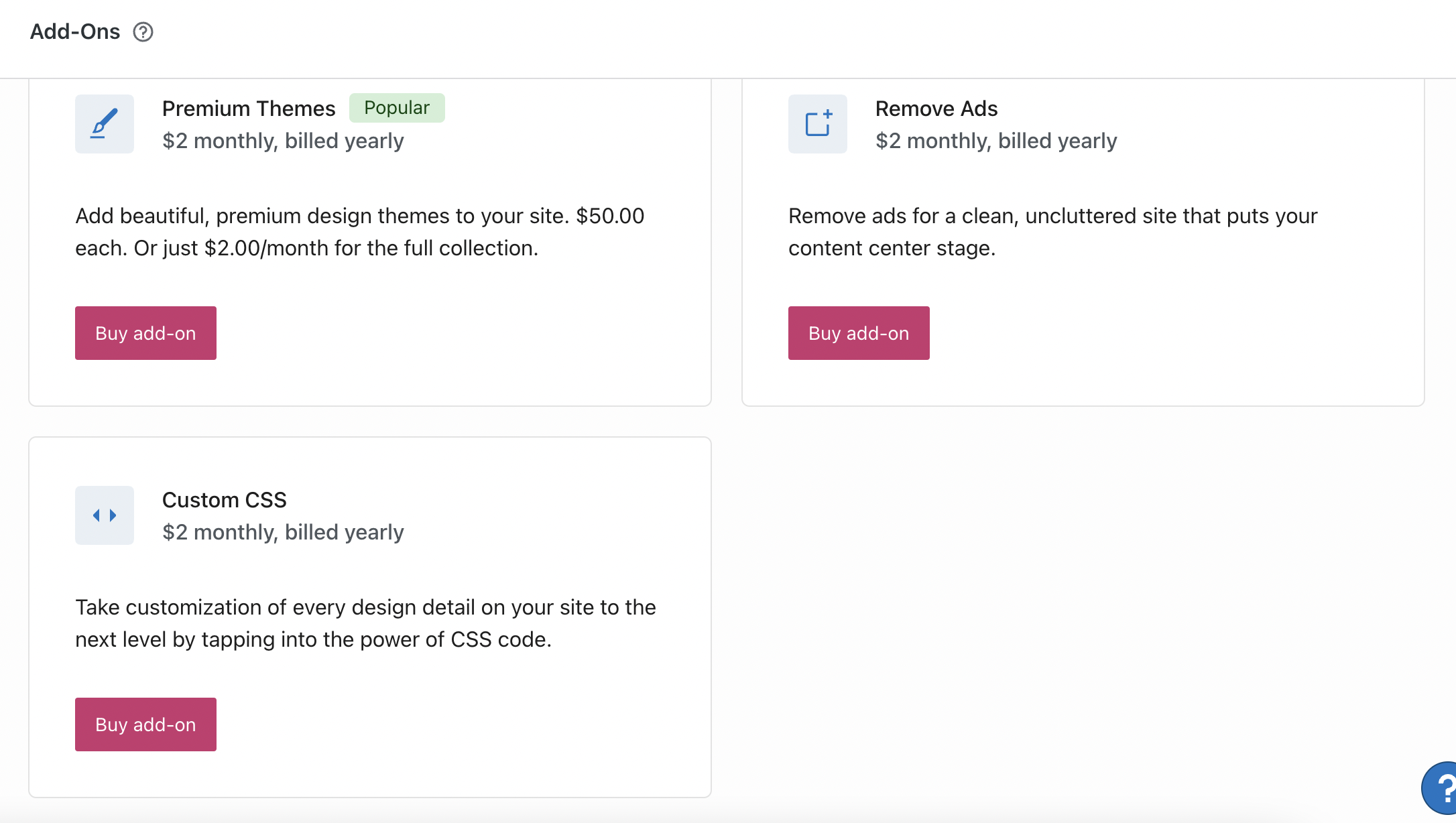Click the Remove Ads square-plus icon
The height and width of the screenshot is (823, 1456).
tap(818, 124)
